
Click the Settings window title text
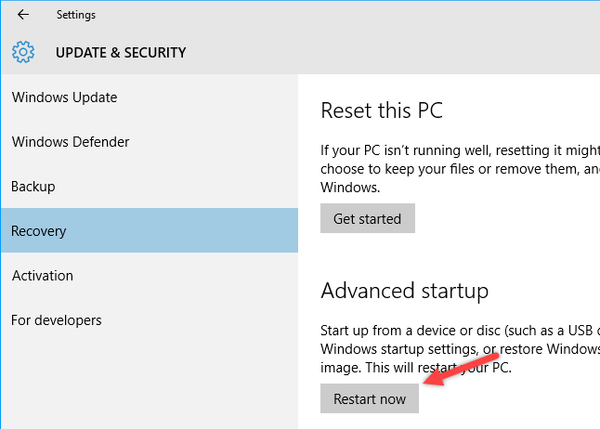tap(76, 15)
